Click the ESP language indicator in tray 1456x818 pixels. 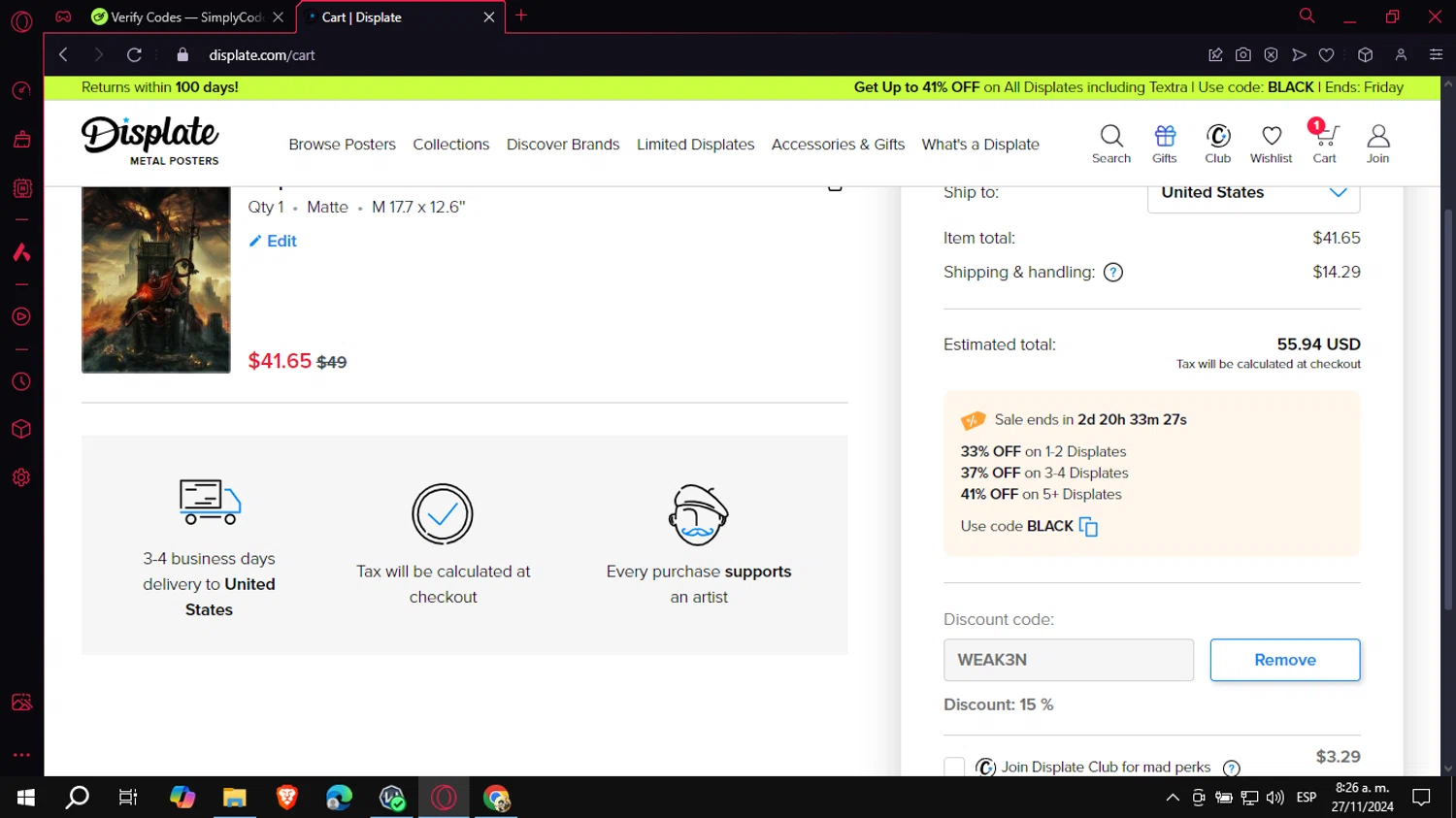pyautogui.click(x=1307, y=798)
